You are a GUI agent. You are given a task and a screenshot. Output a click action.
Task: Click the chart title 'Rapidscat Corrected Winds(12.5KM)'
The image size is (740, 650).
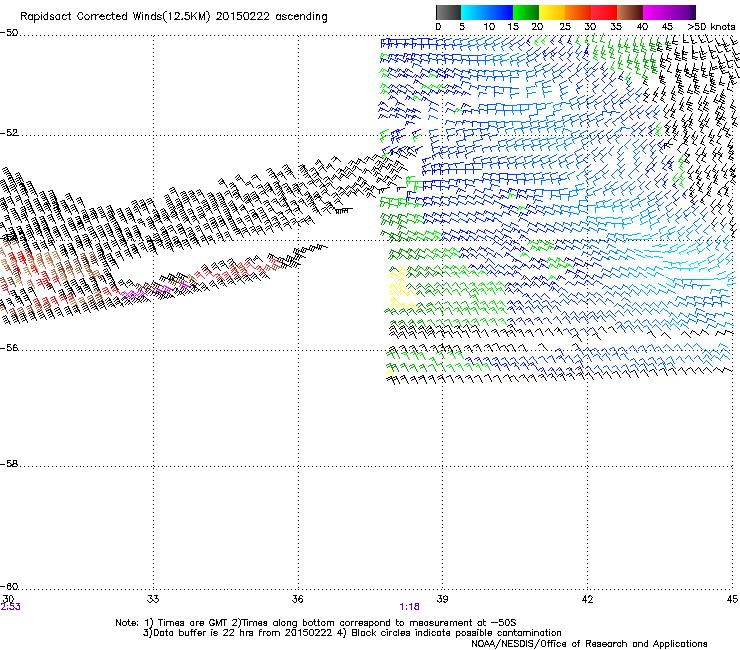tap(115, 16)
